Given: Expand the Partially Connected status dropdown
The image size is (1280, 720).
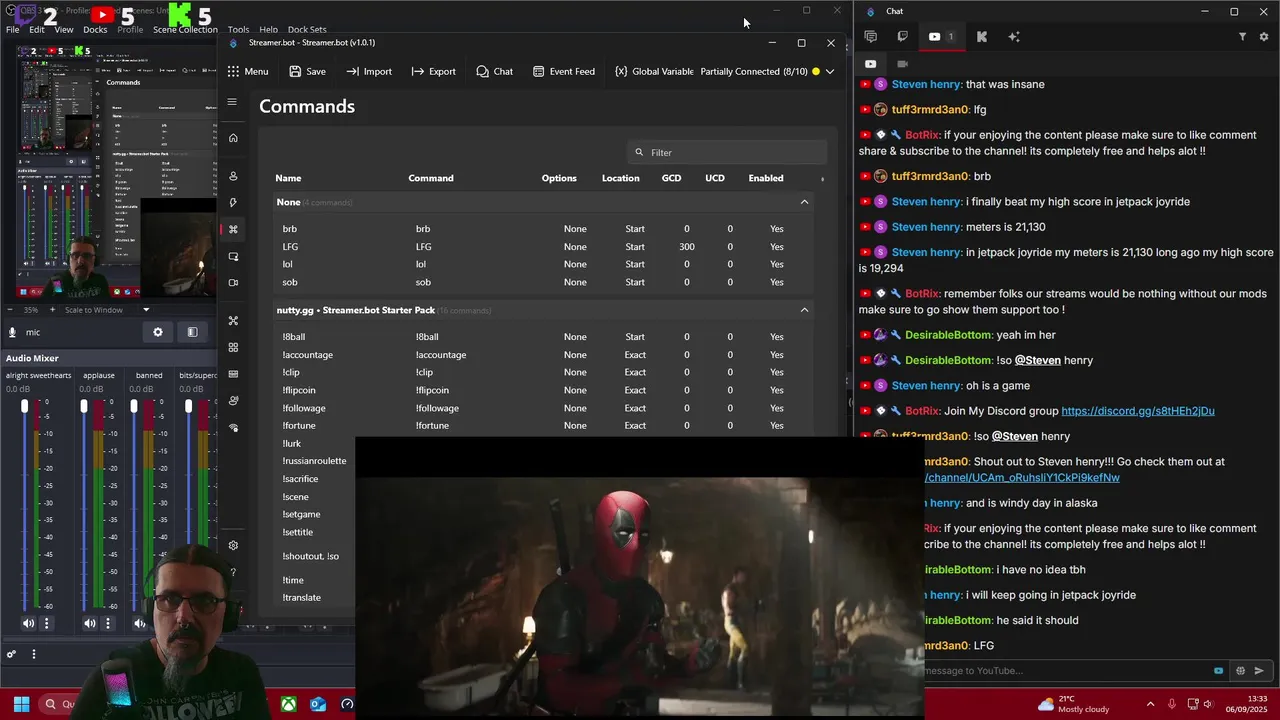Looking at the screenshot, I should click(x=829, y=72).
